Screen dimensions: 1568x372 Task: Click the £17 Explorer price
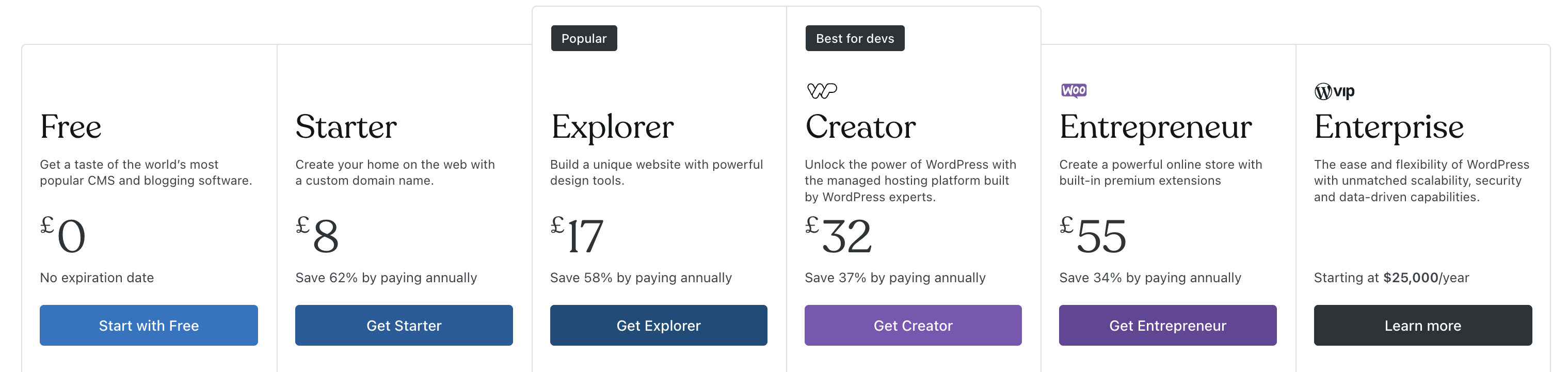pyautogui.click(x=577, y=234)
